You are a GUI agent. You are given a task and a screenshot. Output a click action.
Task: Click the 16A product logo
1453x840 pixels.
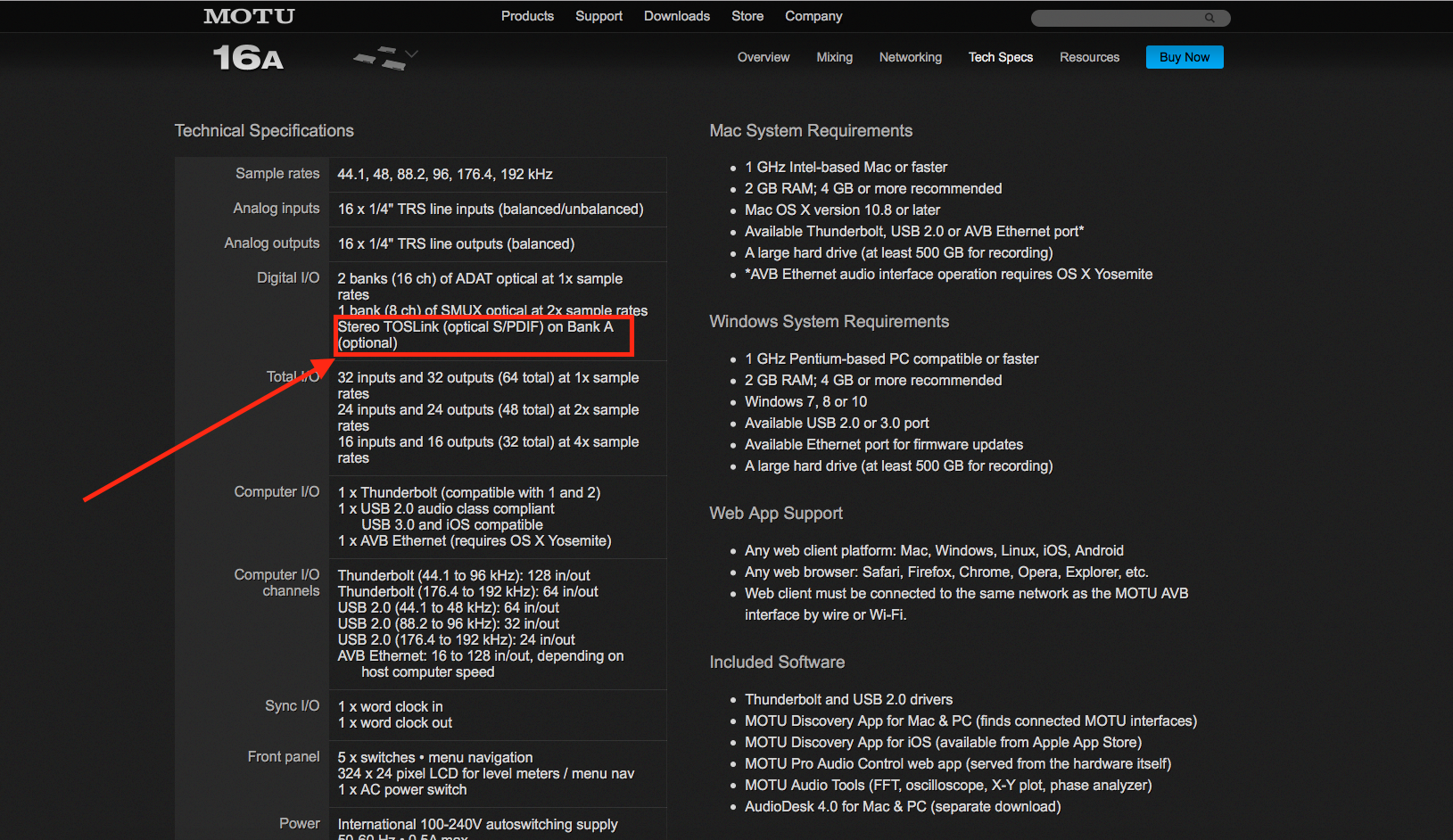click(248, 58)
